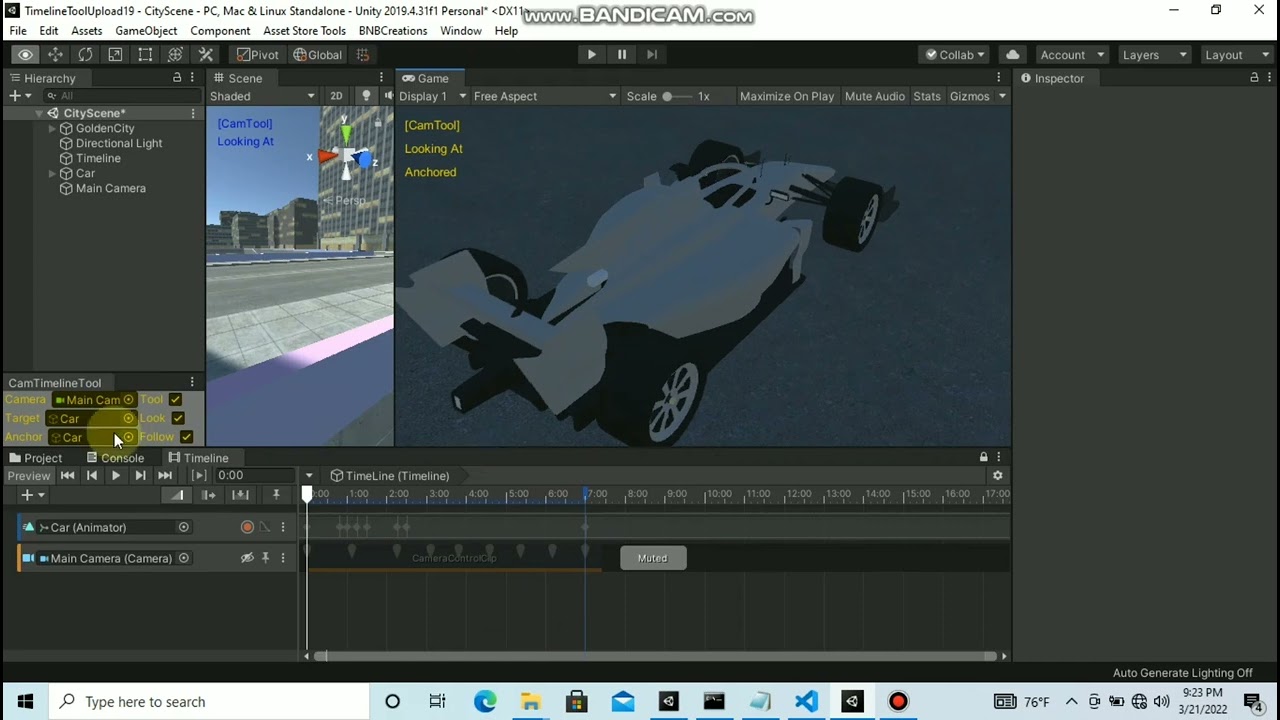Start recording on Car Animator track

tap(247, 527)
